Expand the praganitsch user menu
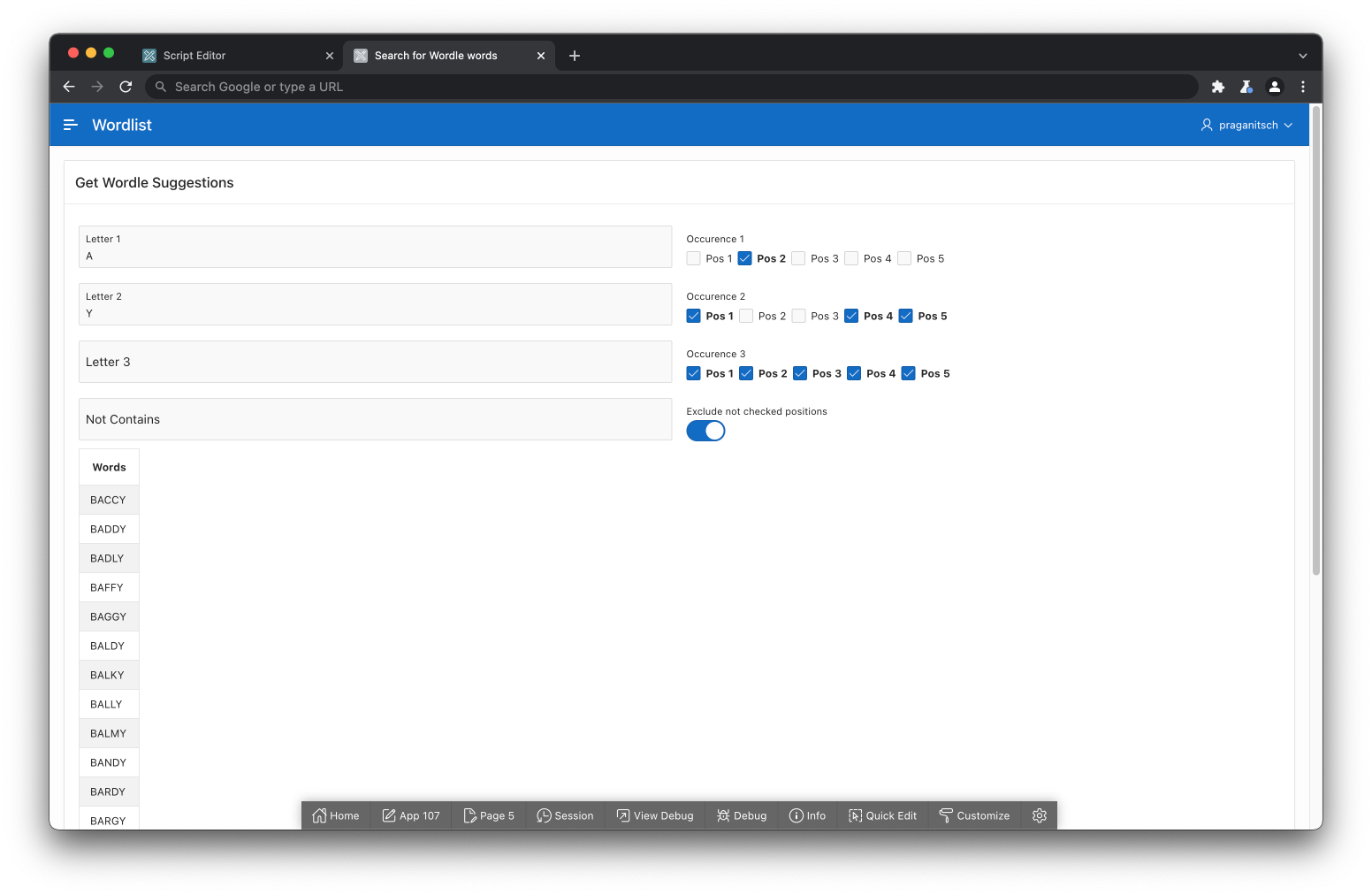Viewport: 1372px width, 895px height. point(1246,125)
